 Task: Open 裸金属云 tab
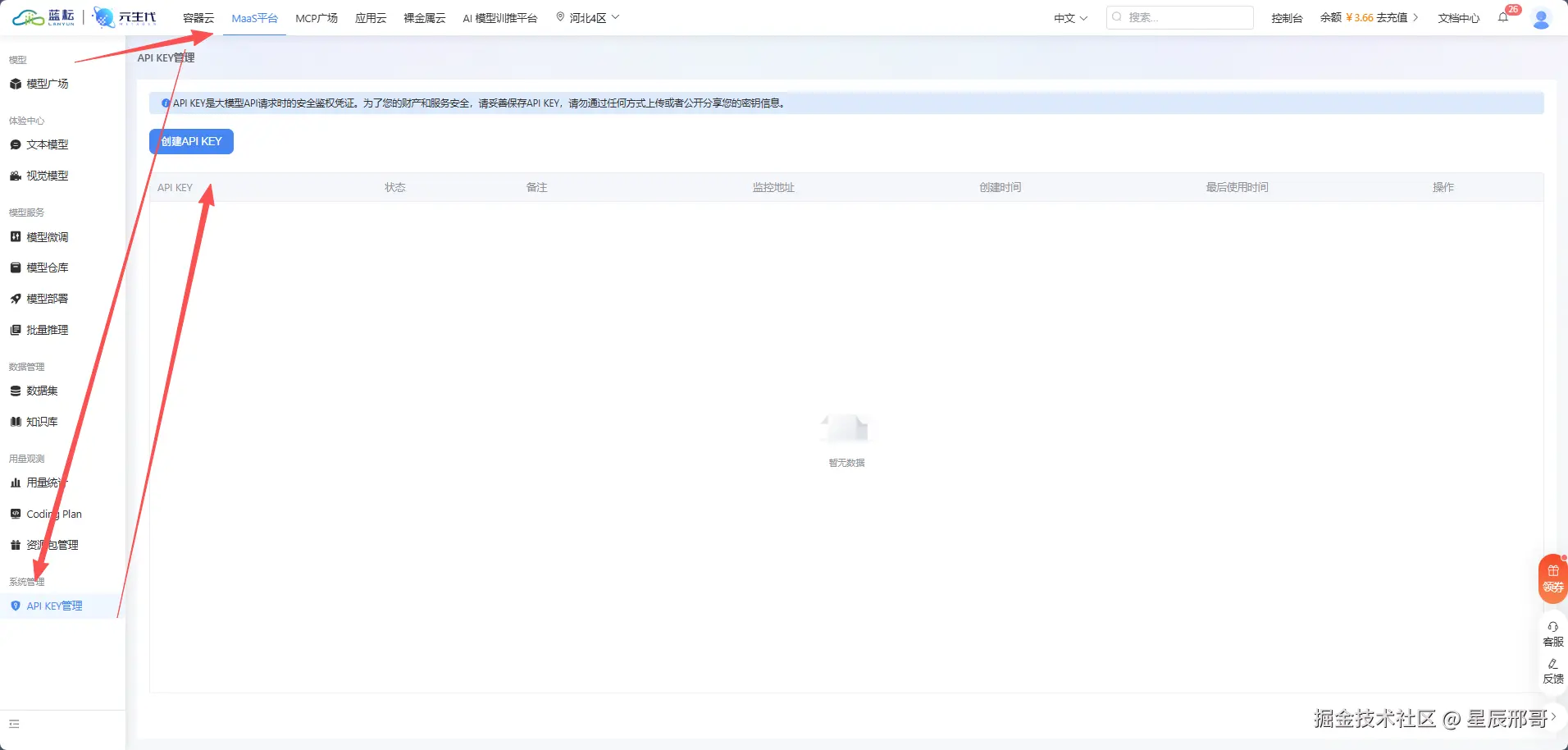point(425,18)
